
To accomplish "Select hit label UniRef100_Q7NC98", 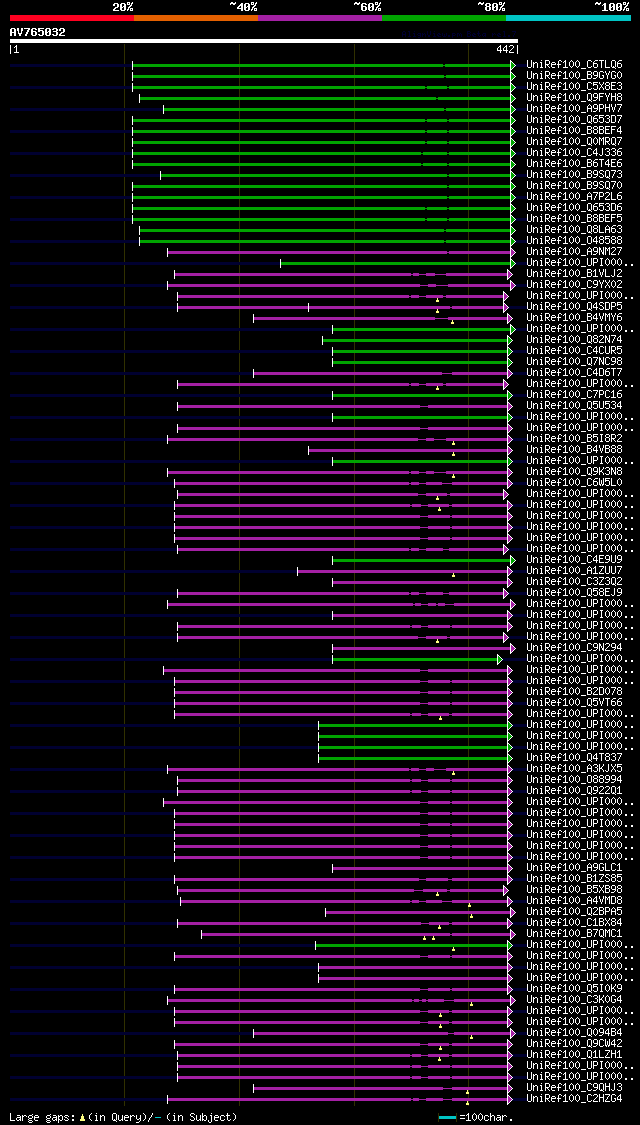I will pyautogui.click(x=574, y=362).
